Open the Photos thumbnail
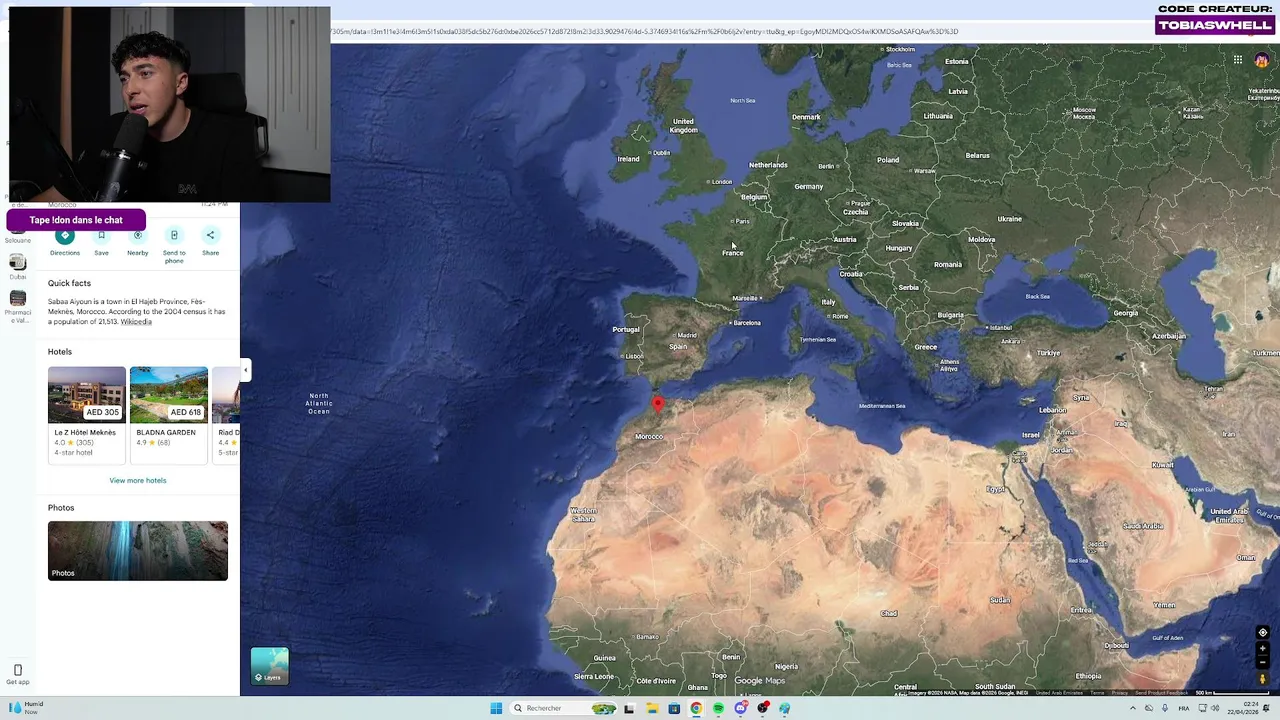The image size is (1280, 720). (x=138, y=550)
